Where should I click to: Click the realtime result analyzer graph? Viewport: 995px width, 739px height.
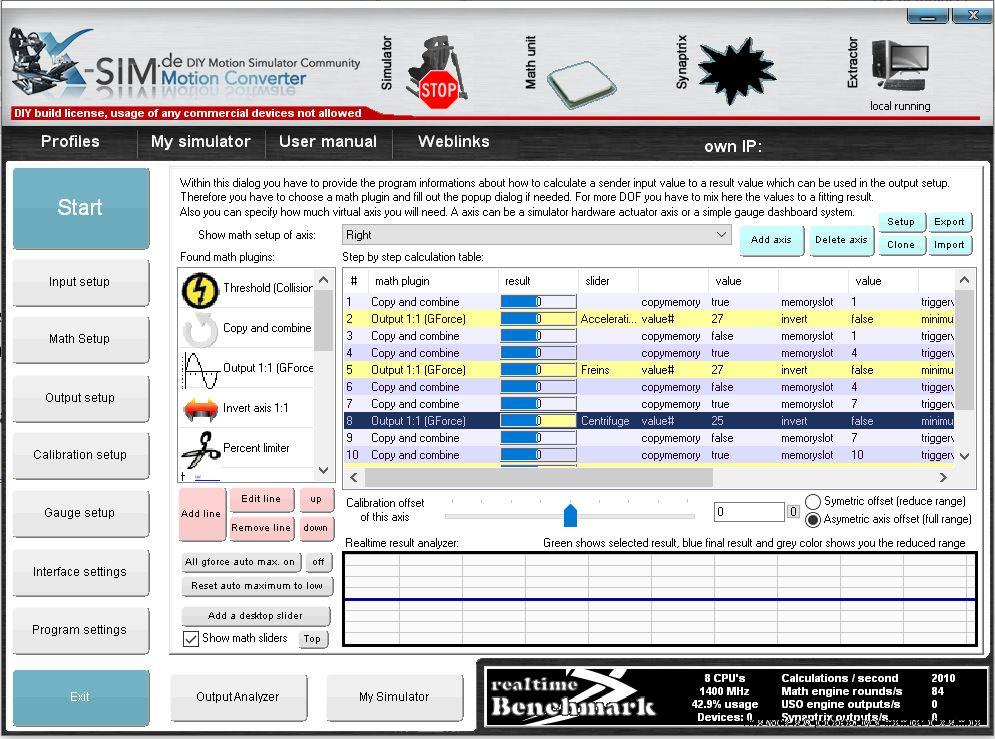tap(660, 599)
